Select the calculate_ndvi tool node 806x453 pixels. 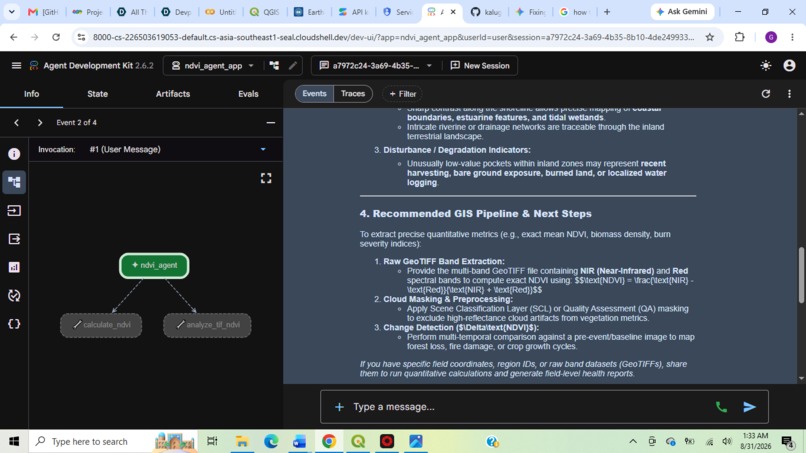101,325
